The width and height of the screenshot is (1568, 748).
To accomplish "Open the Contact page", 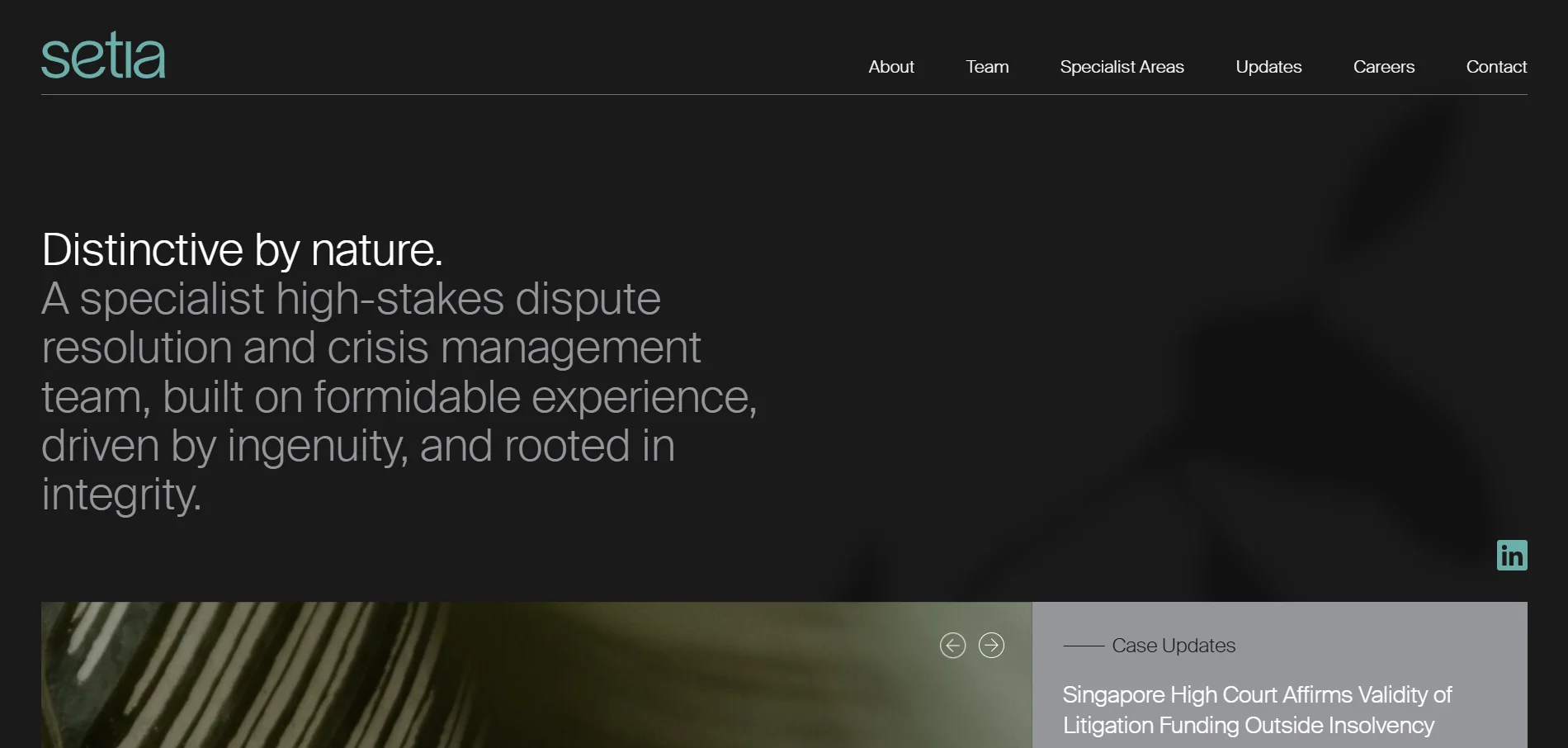I will [x=1495, y=67].
